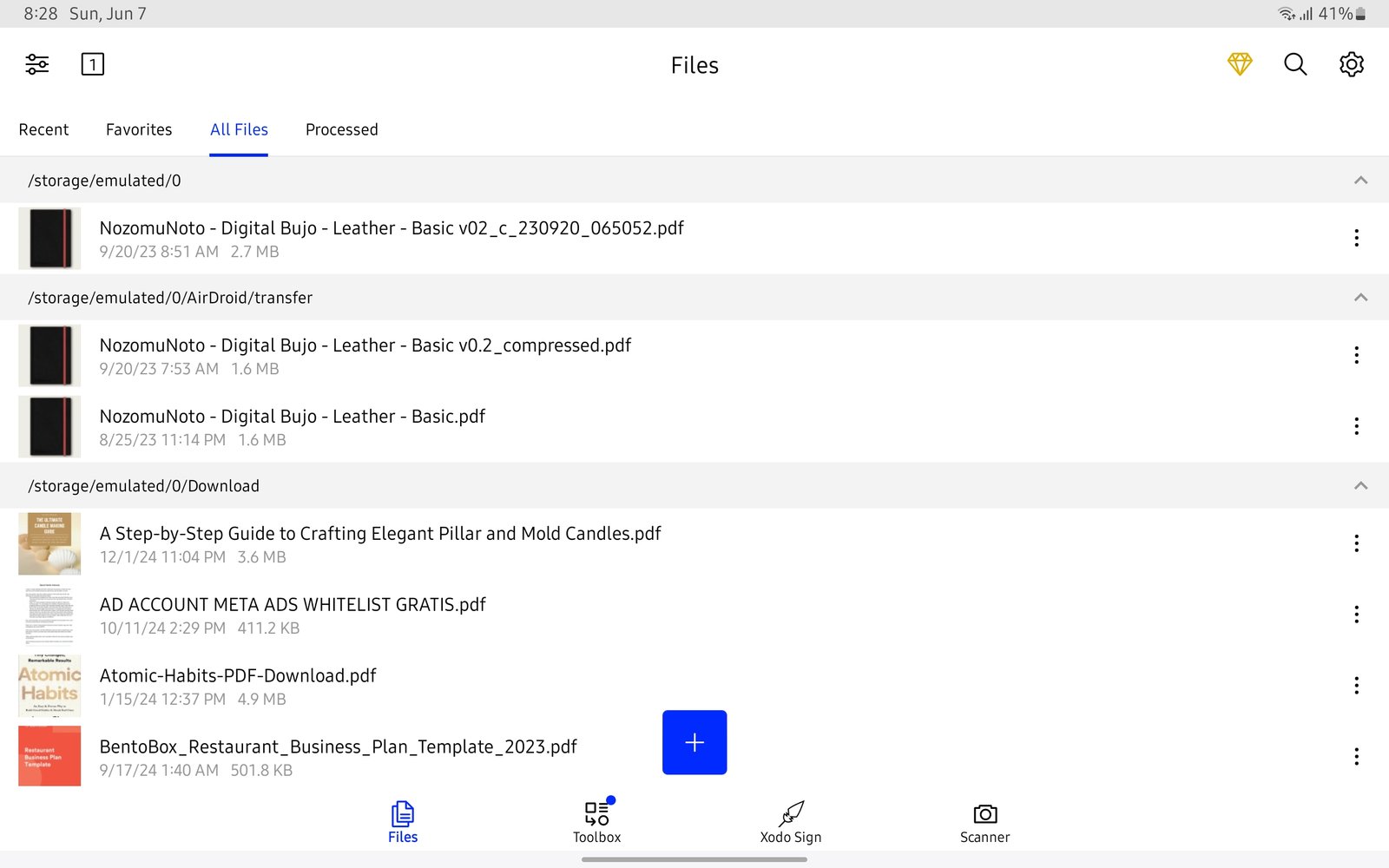Open Atomic-Habits-PDF-Download.pdf file name
This screenshot has width=1389, height=868.
pyautogui.click(x=238, y=676)
